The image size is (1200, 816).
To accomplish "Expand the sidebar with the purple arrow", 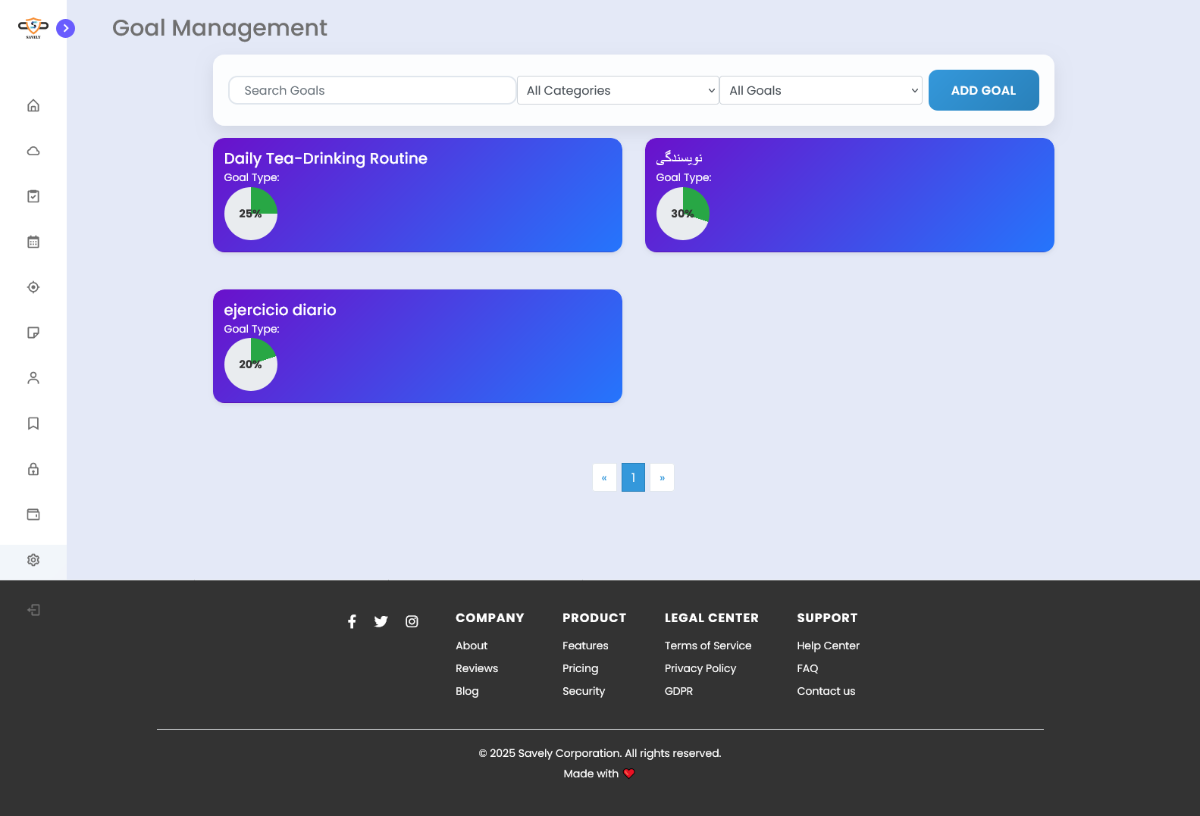I will 66,29.
